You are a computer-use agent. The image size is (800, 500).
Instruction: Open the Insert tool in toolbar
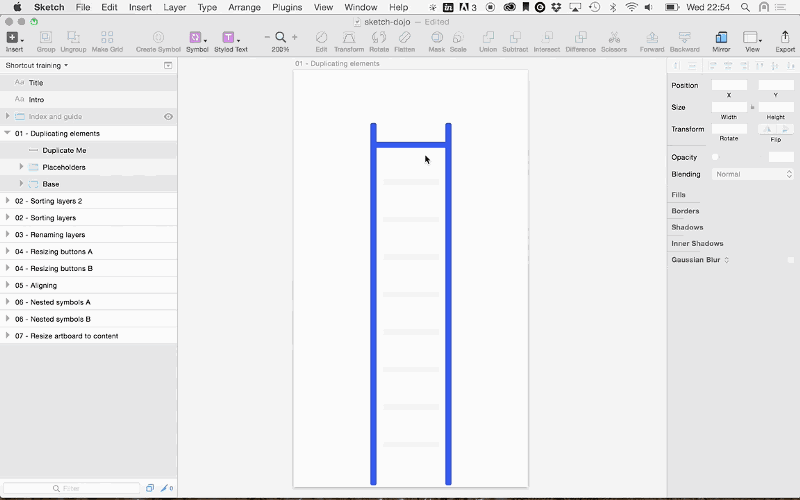14,38
